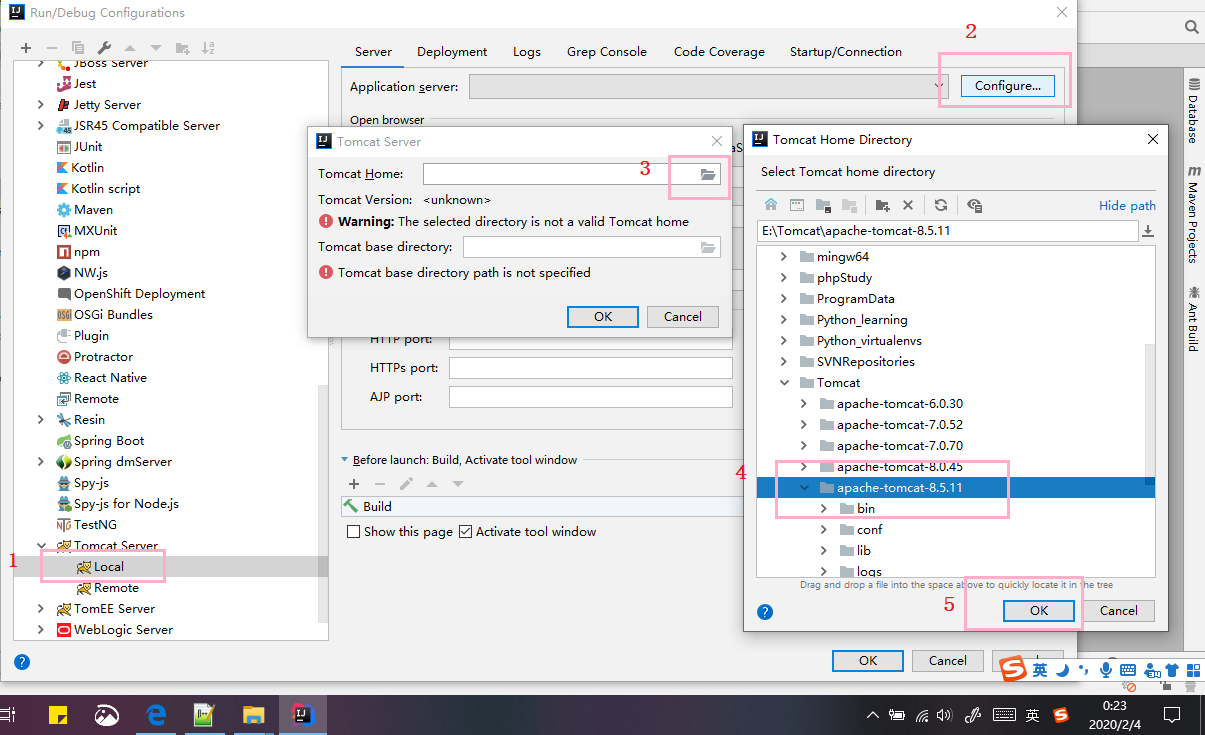The image size is (1205, 735).
Task: Toggle the Activate tool window checkbox
Action: (465, 532)
